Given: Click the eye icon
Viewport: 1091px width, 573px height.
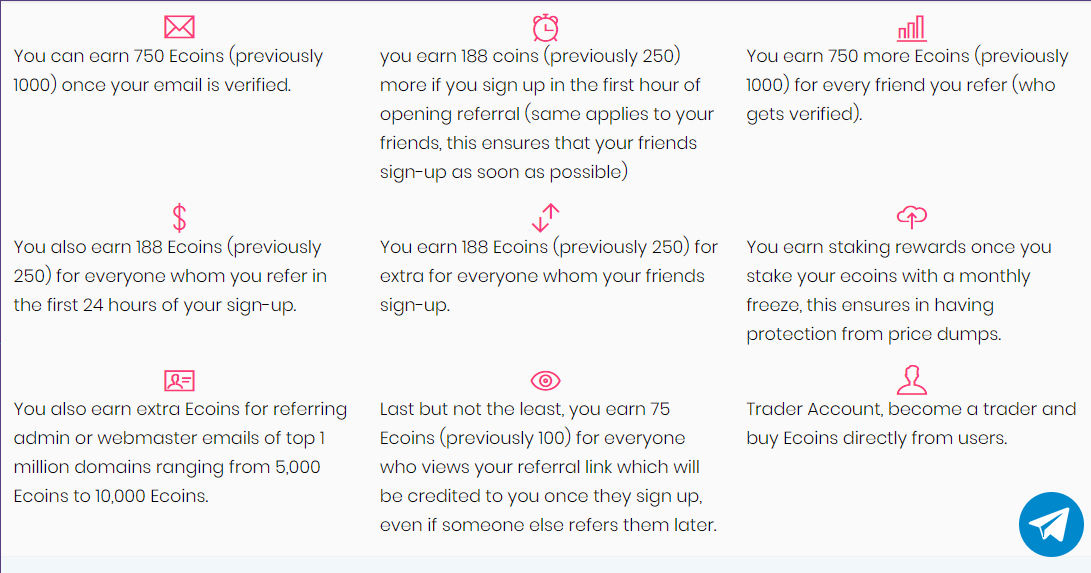Looking at the screenshot, I should pyautogui.click(x=546, y=380).
